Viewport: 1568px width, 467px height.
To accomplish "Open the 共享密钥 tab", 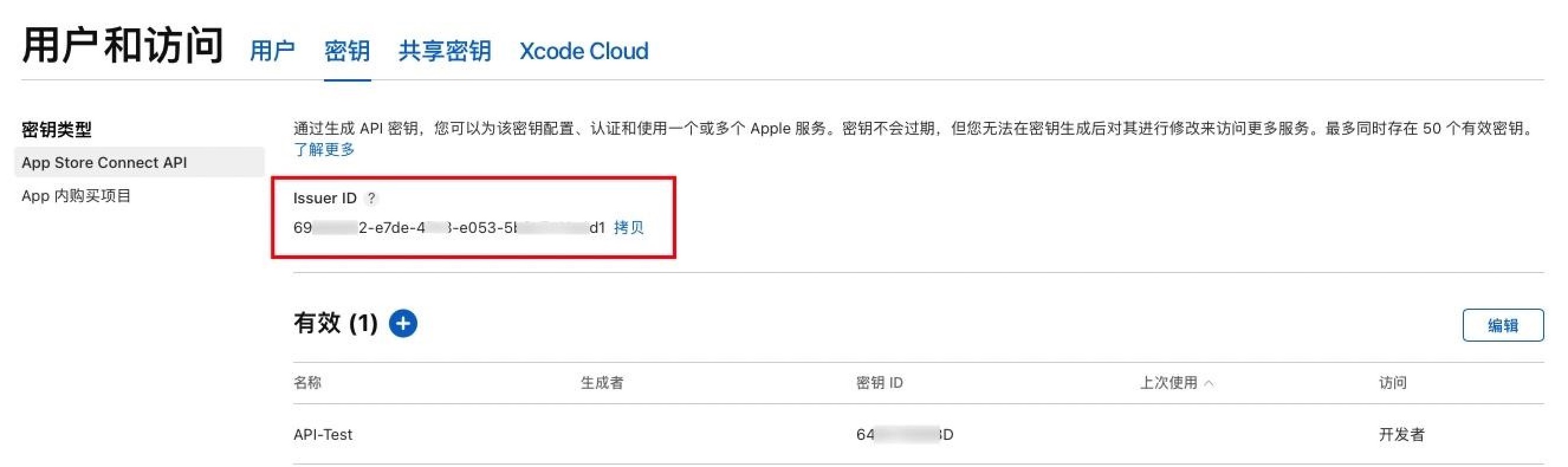I will pyautogui.click(x=445, y=50).
